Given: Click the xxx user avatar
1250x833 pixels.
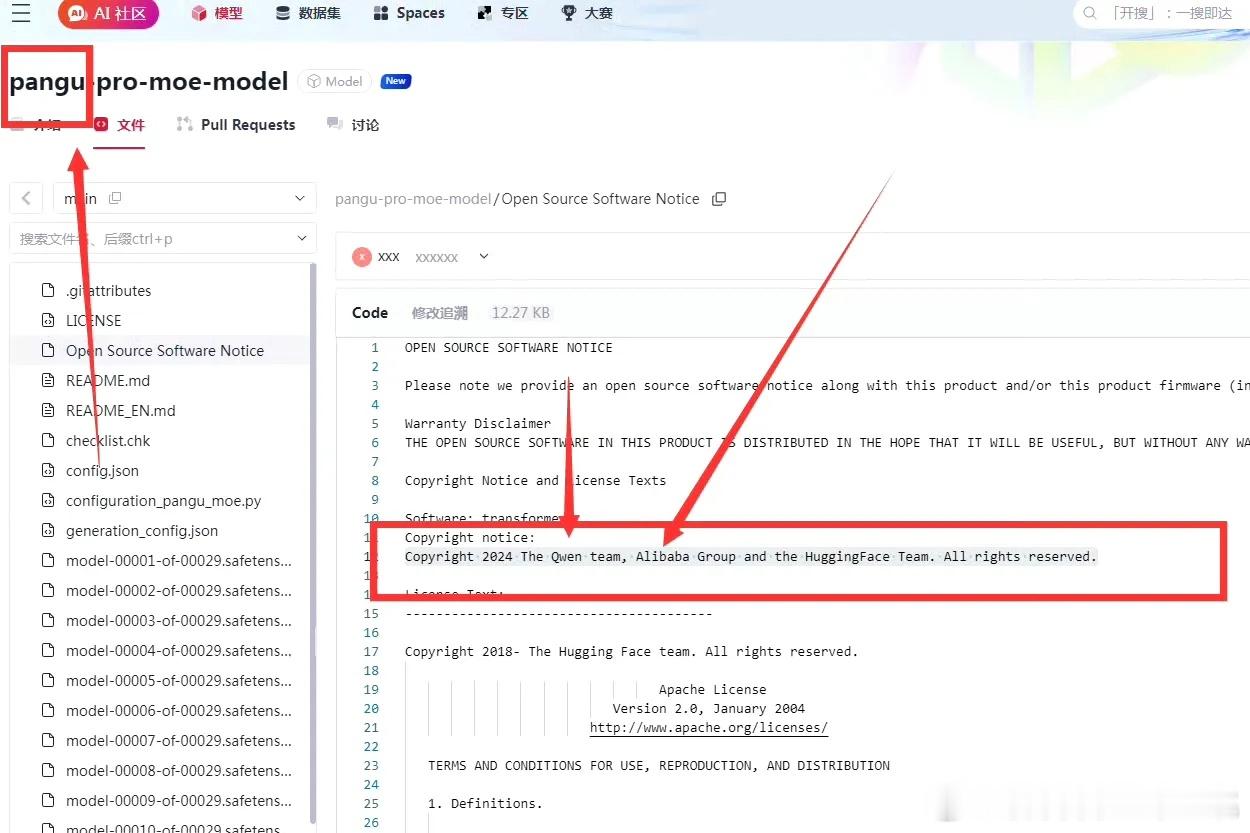Looking at the screenshot, I should pyautogui.click(x=362, y=257).
